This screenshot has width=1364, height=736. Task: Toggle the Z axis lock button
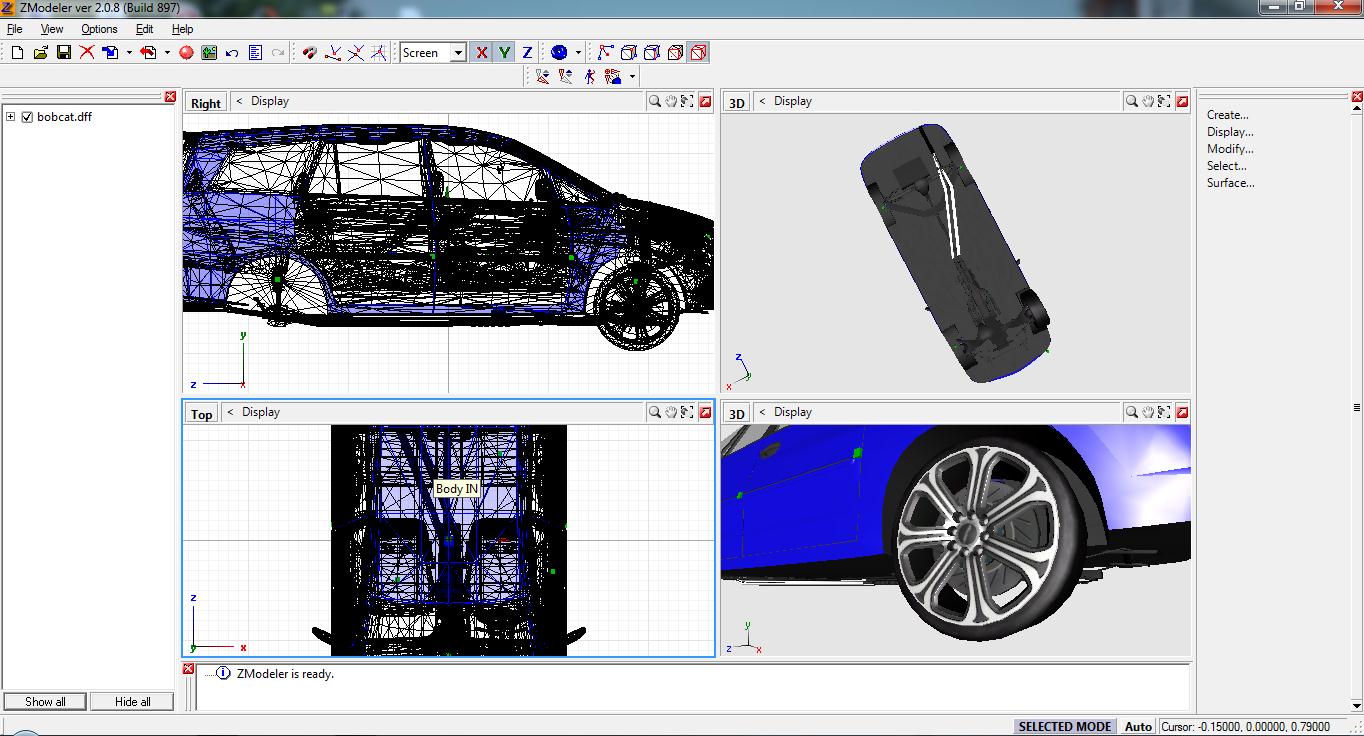pyautogui.click(x=527, y=53)
